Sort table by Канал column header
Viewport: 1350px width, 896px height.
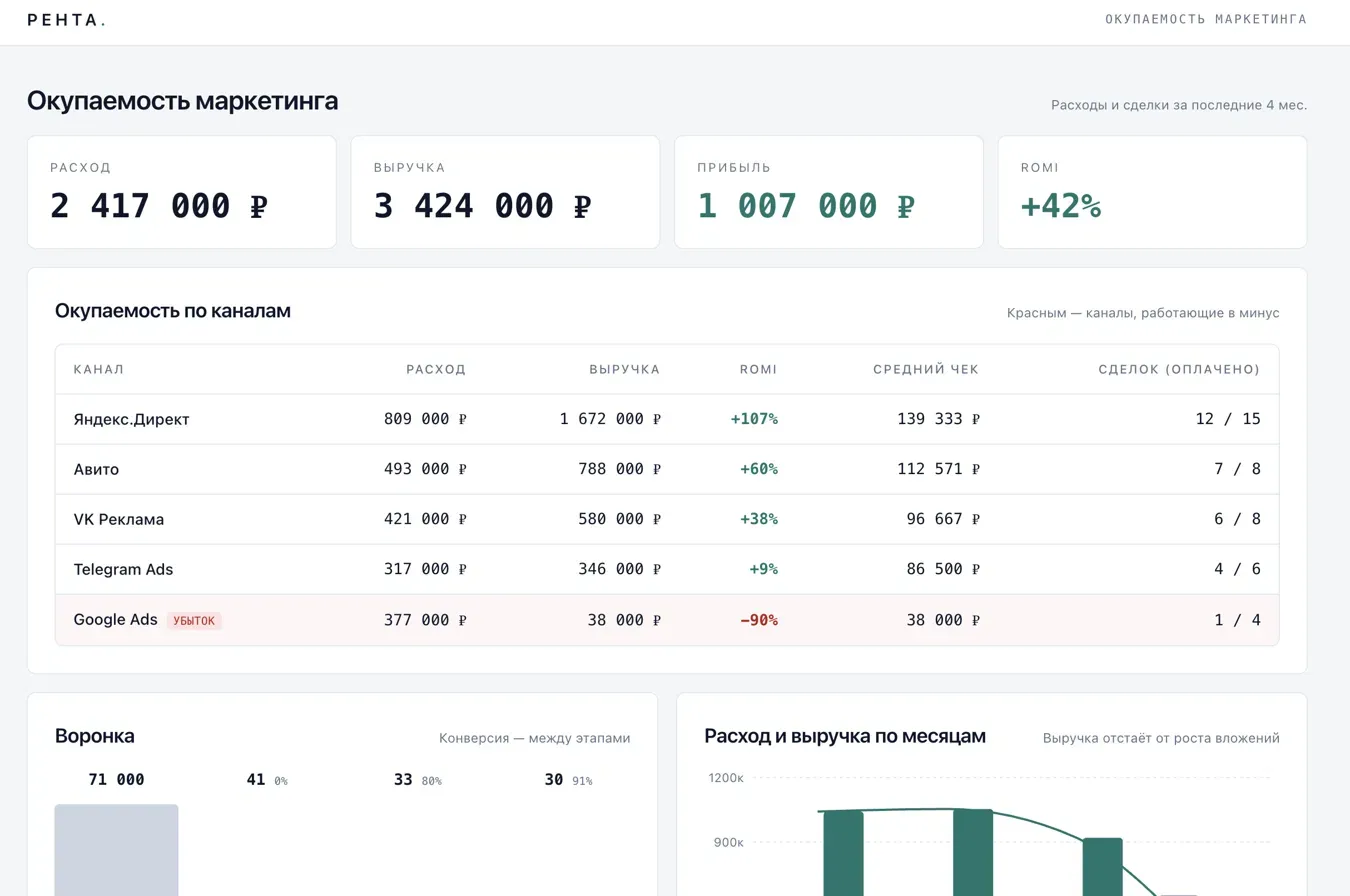pos(99,369)
